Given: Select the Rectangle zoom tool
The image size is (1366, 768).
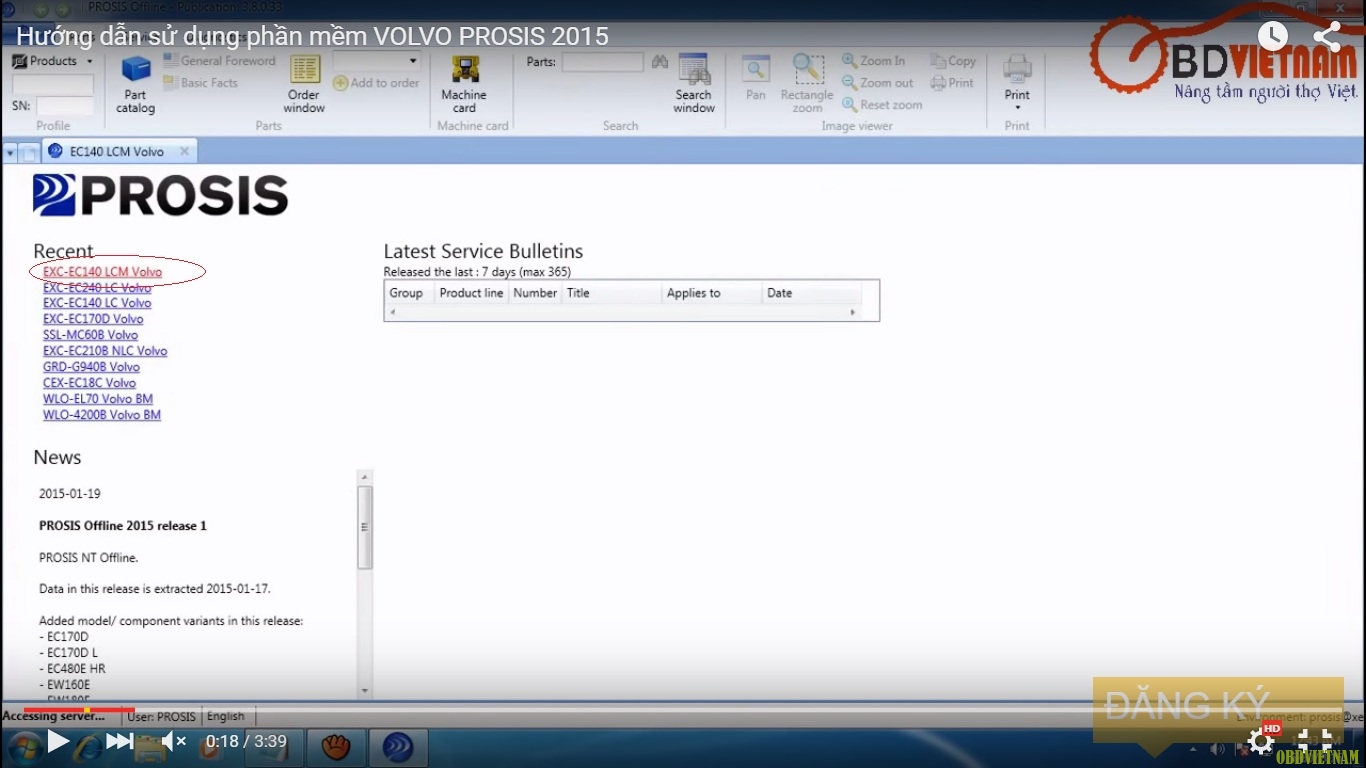Looking at the screenshot, I should pos(807,84).
